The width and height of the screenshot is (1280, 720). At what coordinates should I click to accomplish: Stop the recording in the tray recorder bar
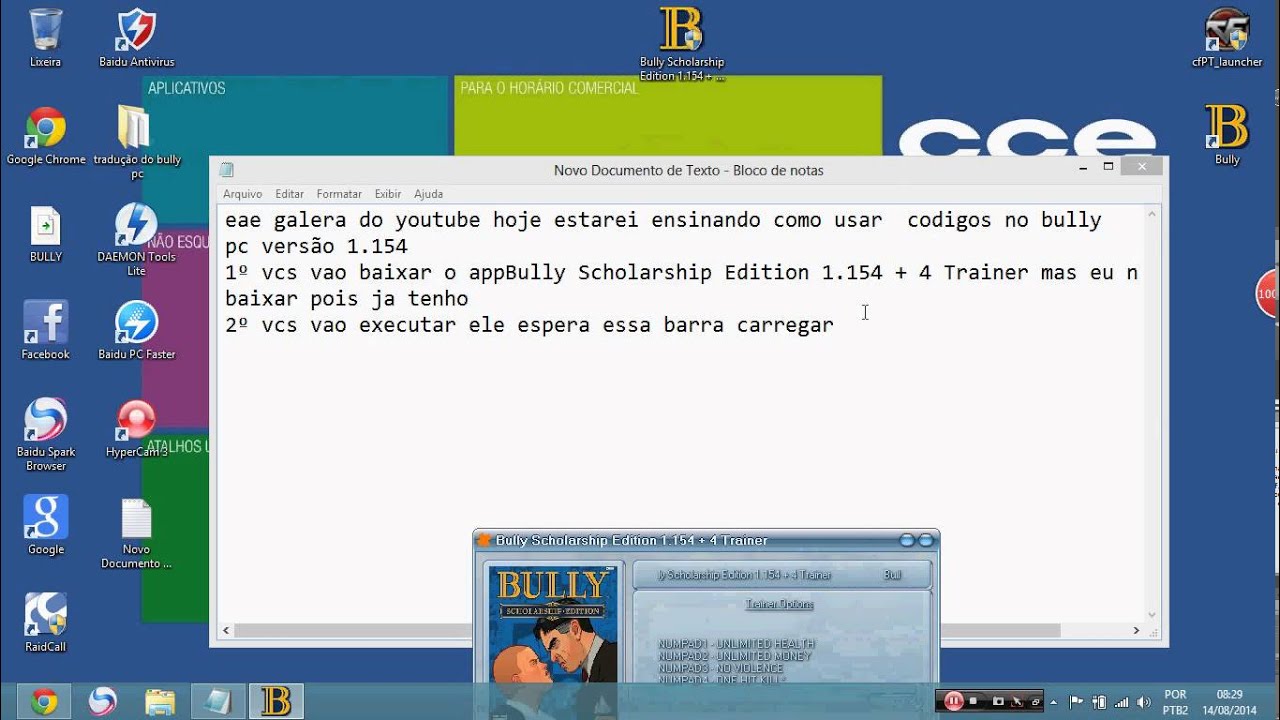973,701
